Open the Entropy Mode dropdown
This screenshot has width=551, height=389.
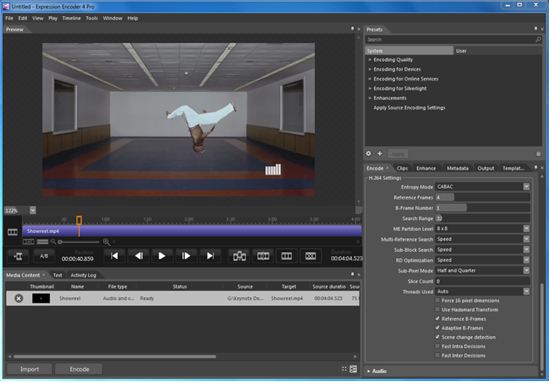526,187
